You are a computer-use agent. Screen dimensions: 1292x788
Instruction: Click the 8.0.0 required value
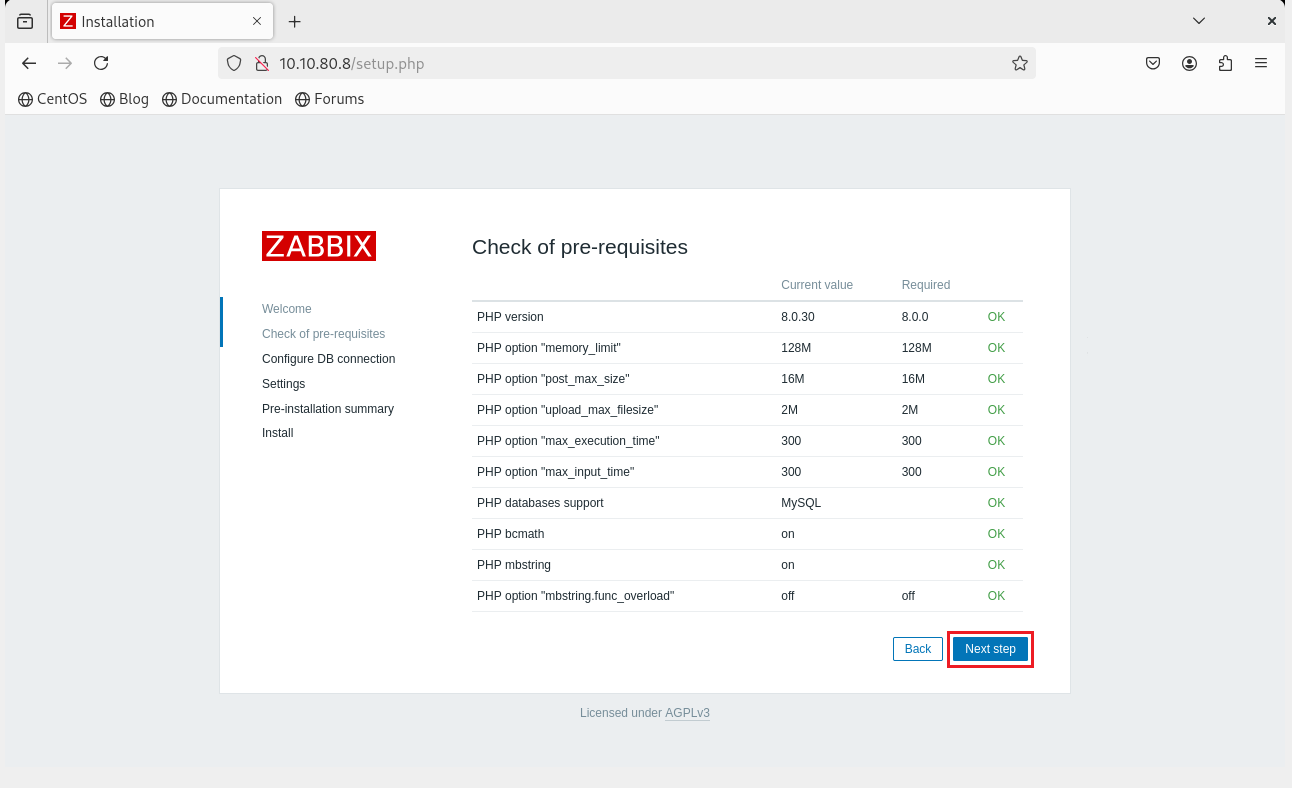click(915, 317)
